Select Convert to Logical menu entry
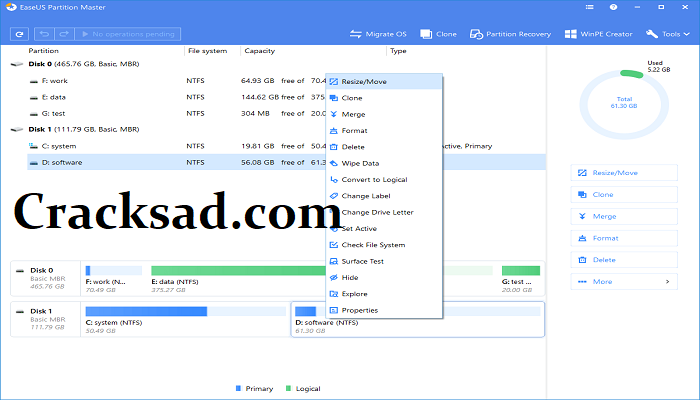Viewport: 700px width, 400px height. tap(384, 179)
